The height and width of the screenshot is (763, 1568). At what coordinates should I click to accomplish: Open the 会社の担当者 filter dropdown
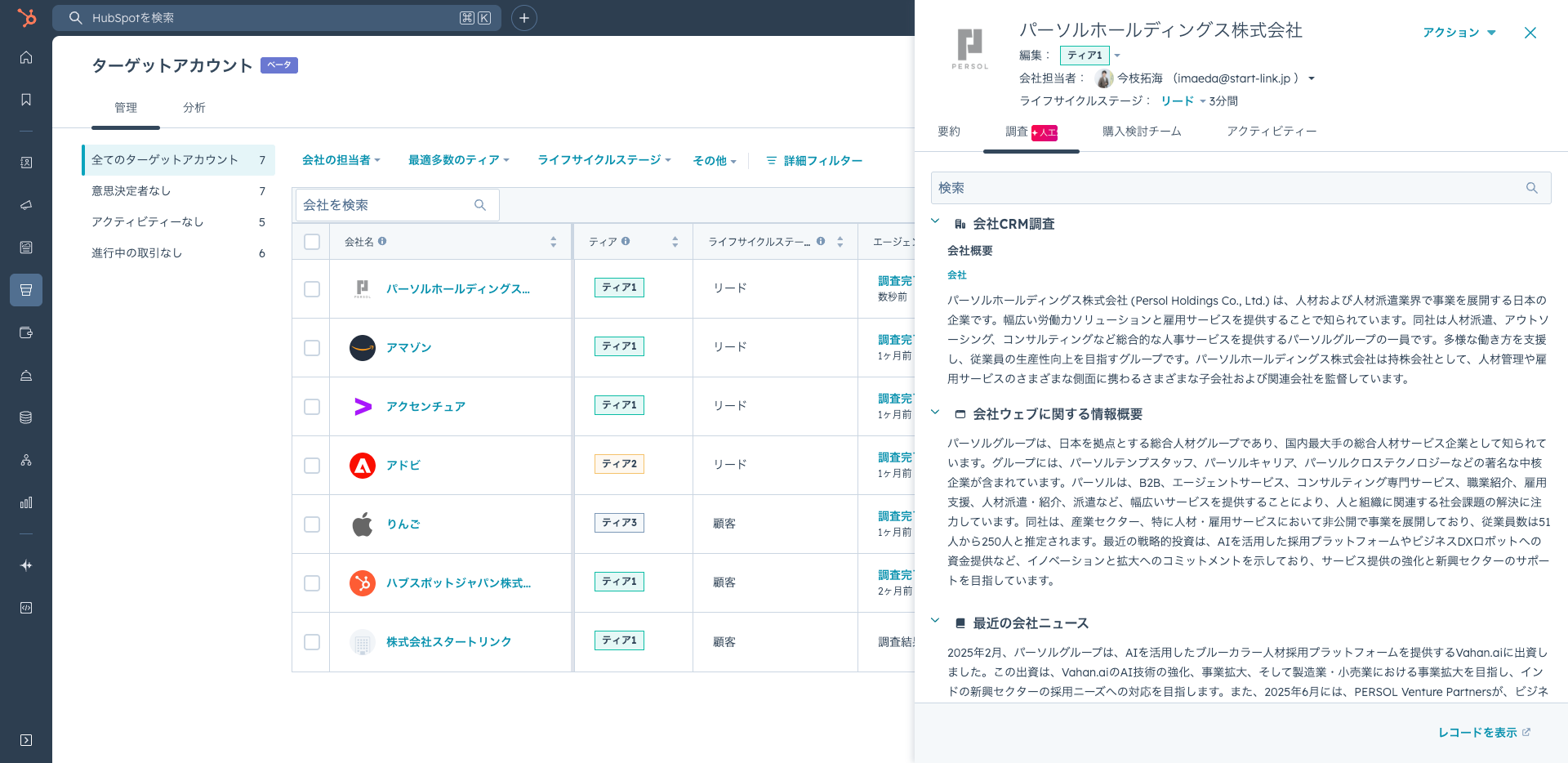point(341,160)
